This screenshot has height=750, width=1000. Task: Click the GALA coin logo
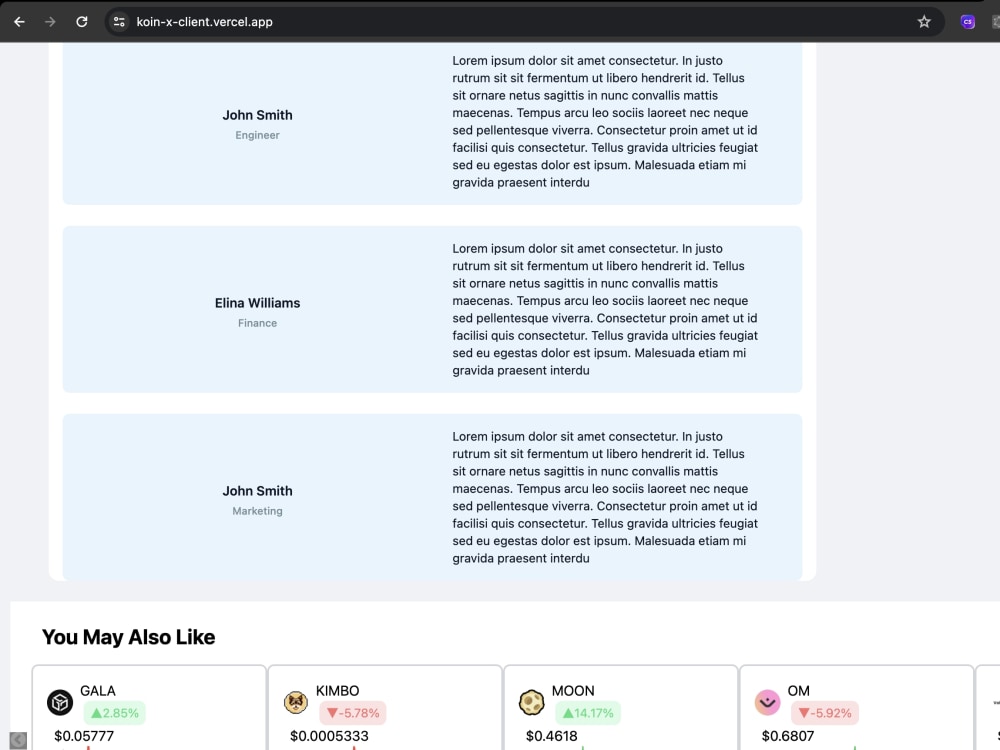click(60, 702)
